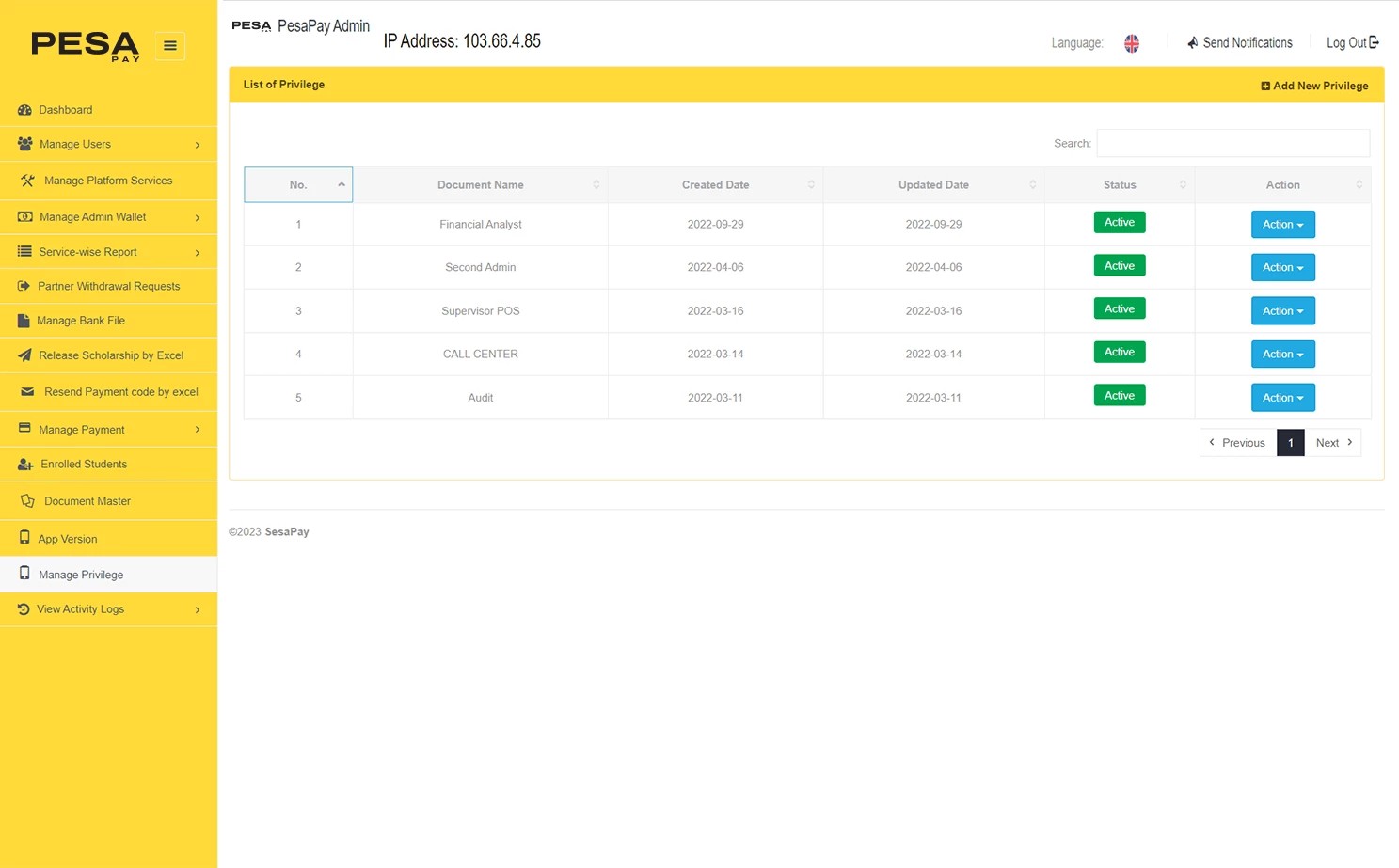The height and width of the screenshot is (868, 1399).
Task: Select the wrench icon for Manage Platform Services
Action: (x=27, y=181)
